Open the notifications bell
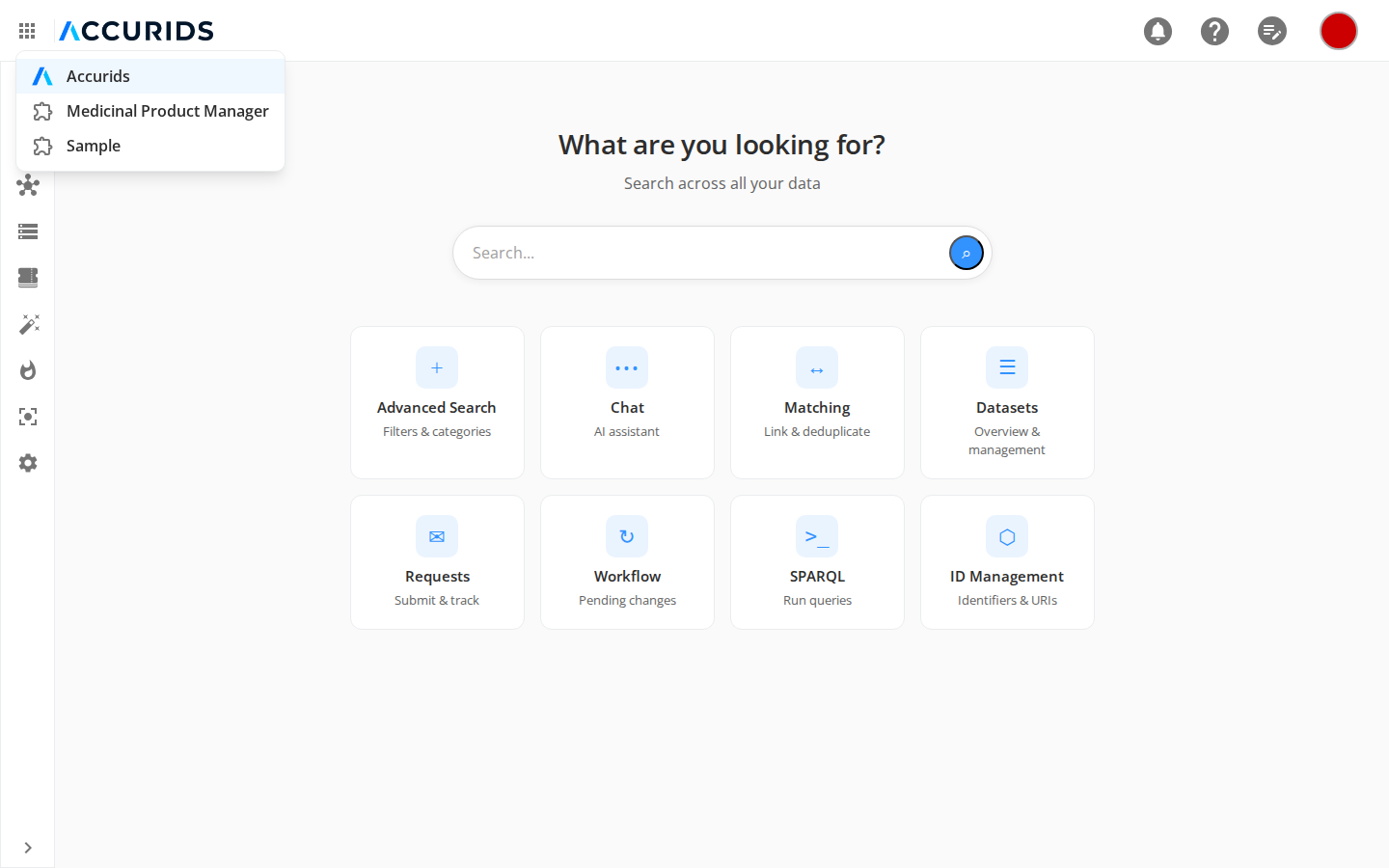The height and width of the screenshot is (868, 1389). click(x=1157, y=31)
